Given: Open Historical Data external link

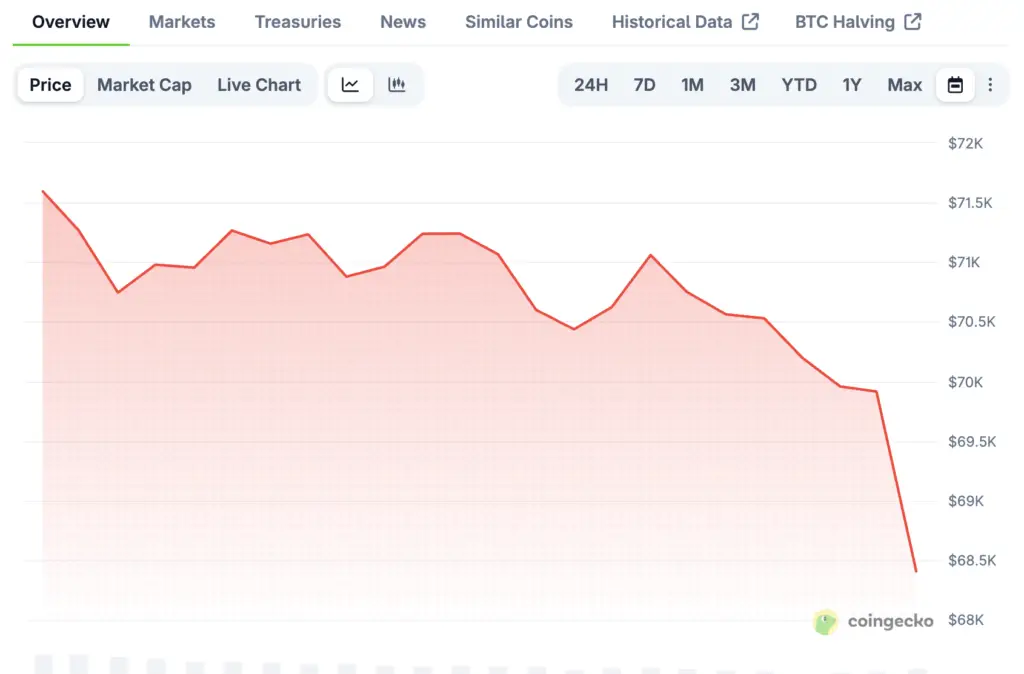Looking at the screenshot, I should pyautogui.click(x=685, y=22).
